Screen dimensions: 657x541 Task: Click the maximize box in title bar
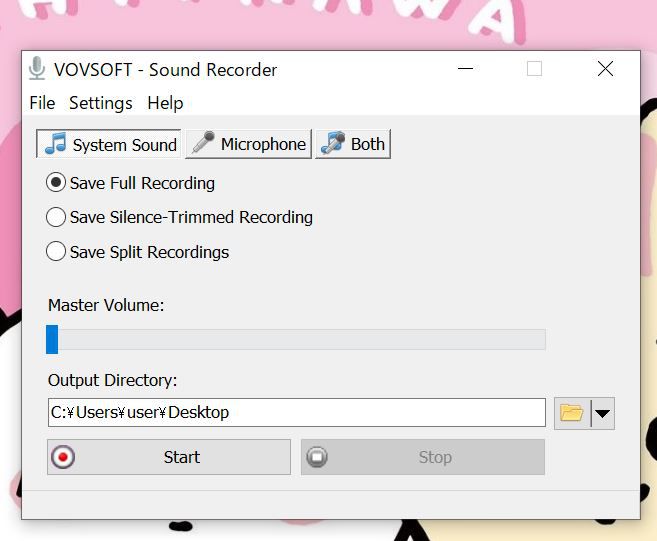[534, 68]
